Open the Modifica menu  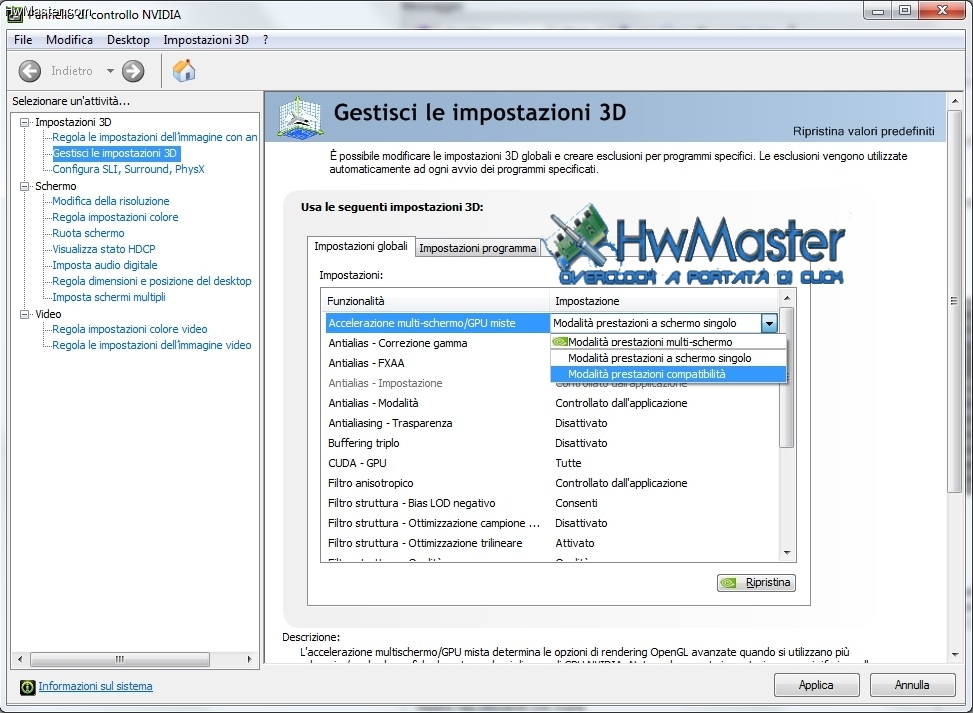coord(69,40)
